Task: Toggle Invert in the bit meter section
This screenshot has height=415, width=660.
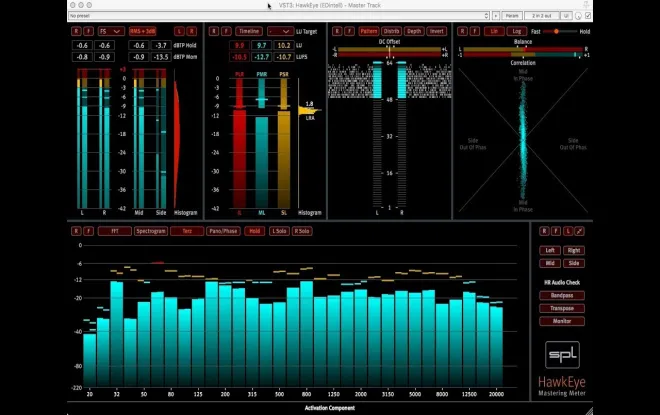Action: click(x=436, y=31)
